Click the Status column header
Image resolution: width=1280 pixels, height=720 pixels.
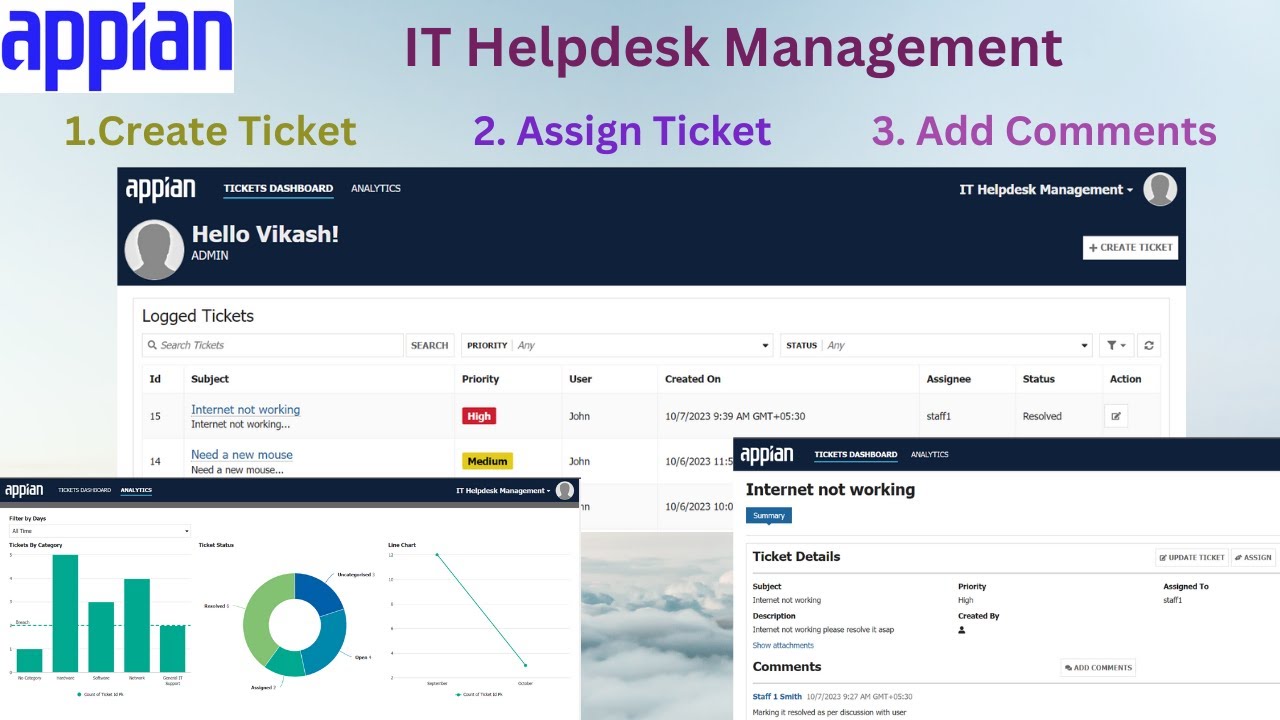pos(1039,379)
